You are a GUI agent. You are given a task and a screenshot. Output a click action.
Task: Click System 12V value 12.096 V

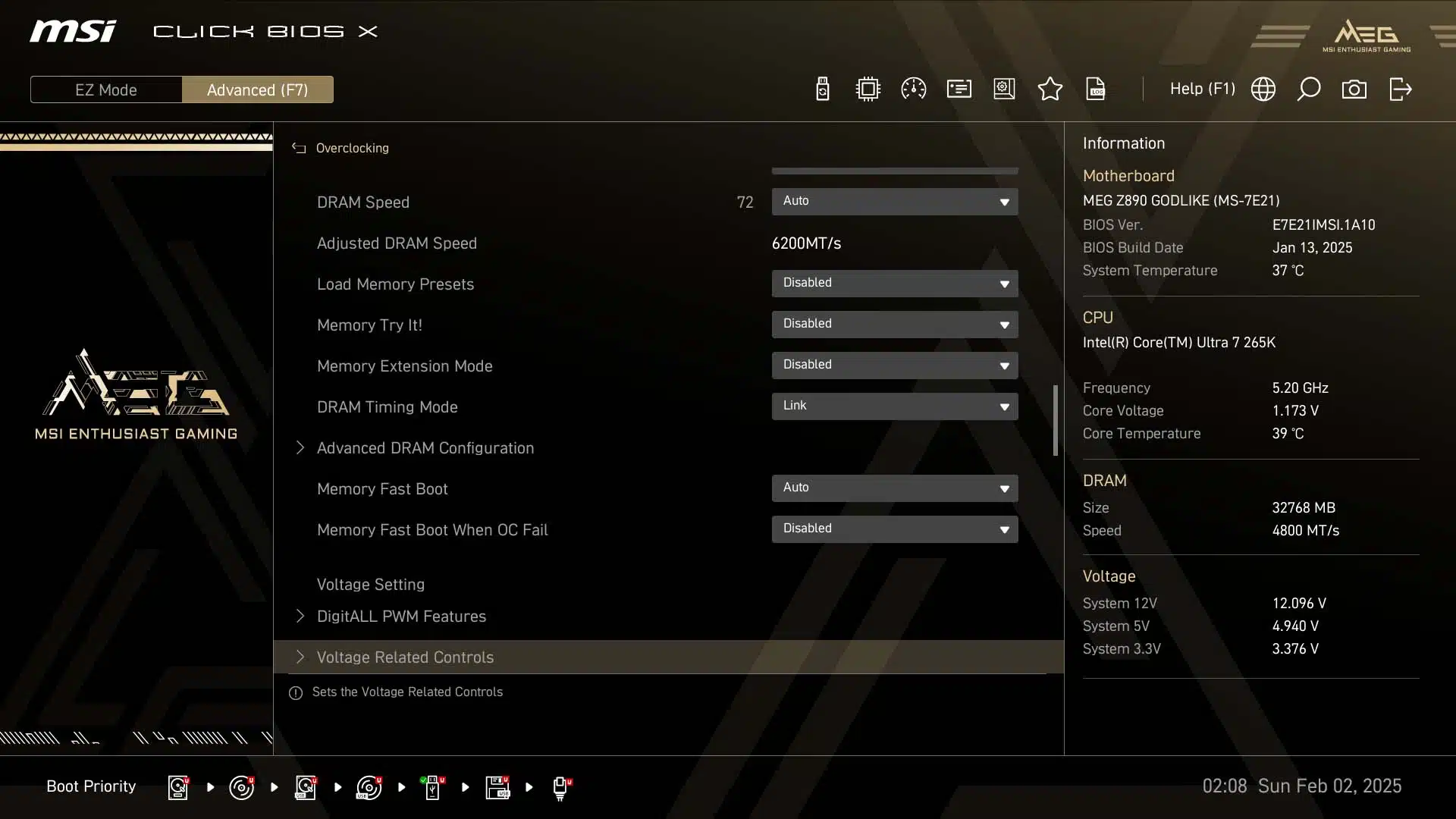click(x=1299, y=603)
